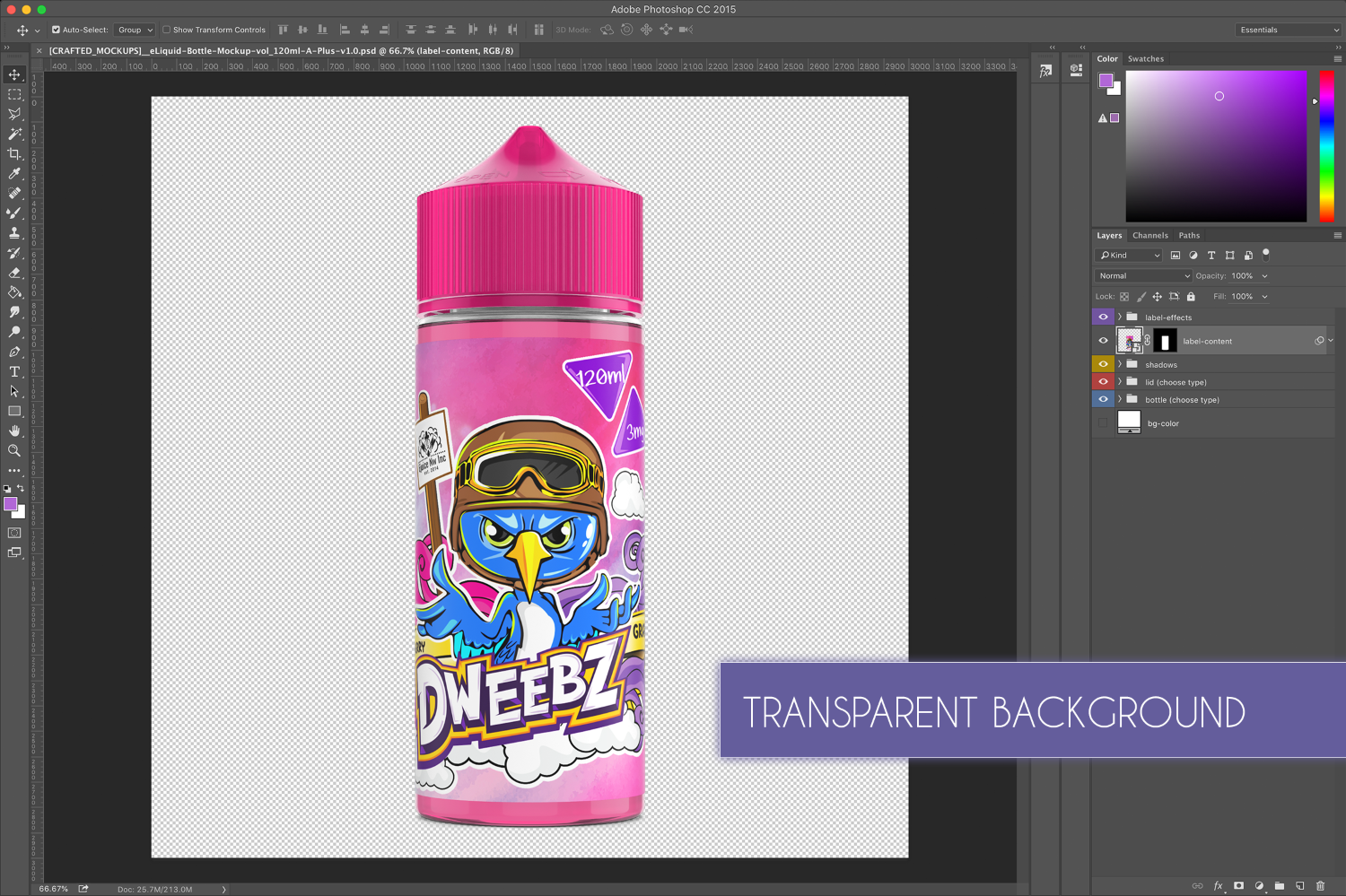
Task: Click the delete layer trash icon
Action: [1320, 885]
